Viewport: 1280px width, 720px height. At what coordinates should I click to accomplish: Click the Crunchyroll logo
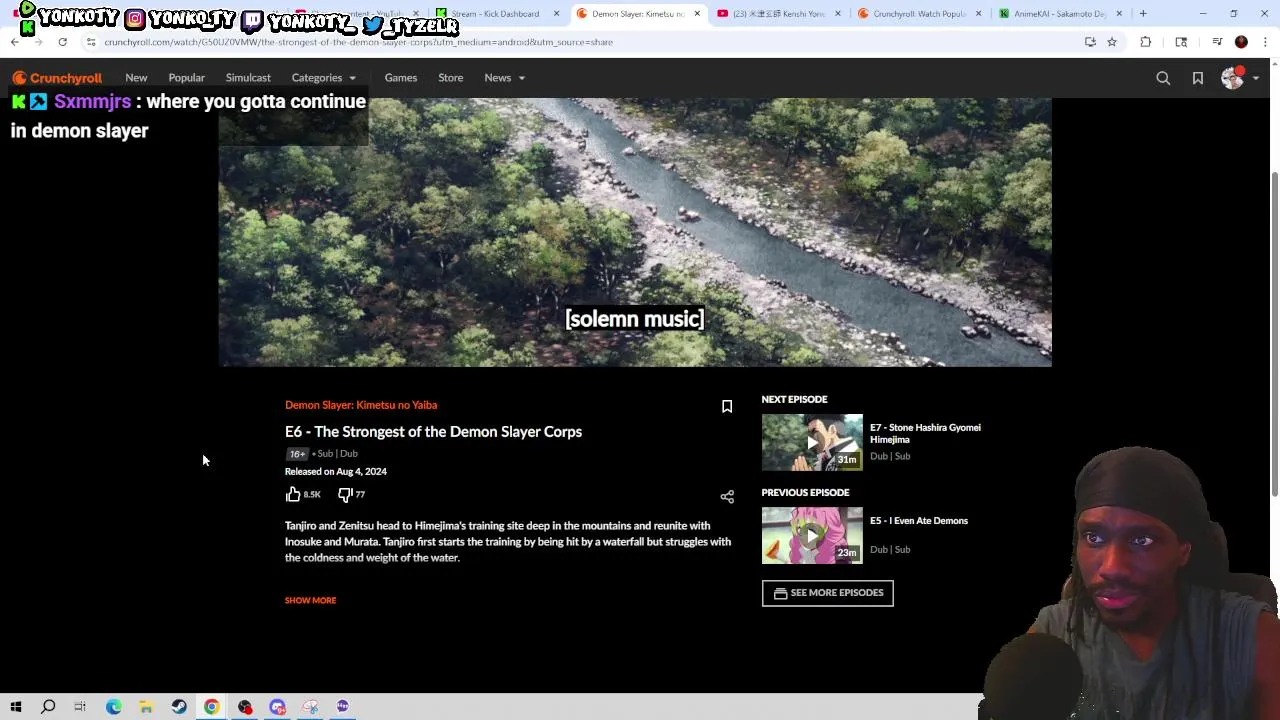click(57, 78)
